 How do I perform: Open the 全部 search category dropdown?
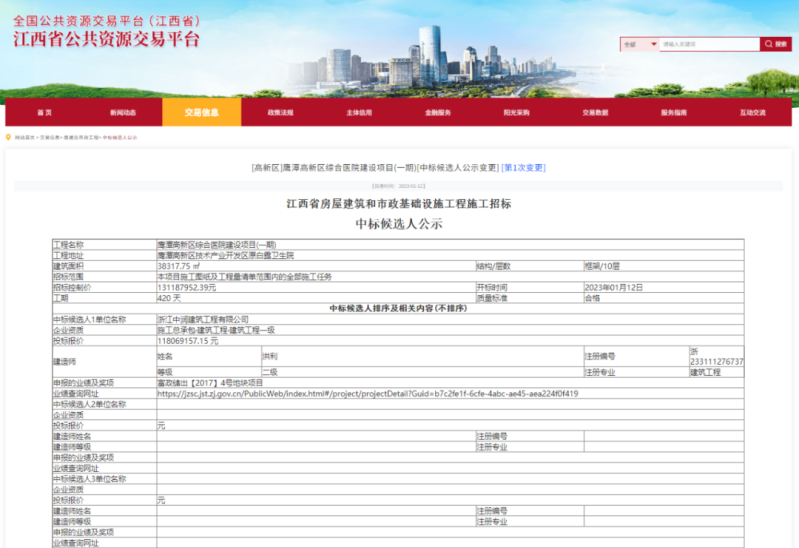coord(638,44)
